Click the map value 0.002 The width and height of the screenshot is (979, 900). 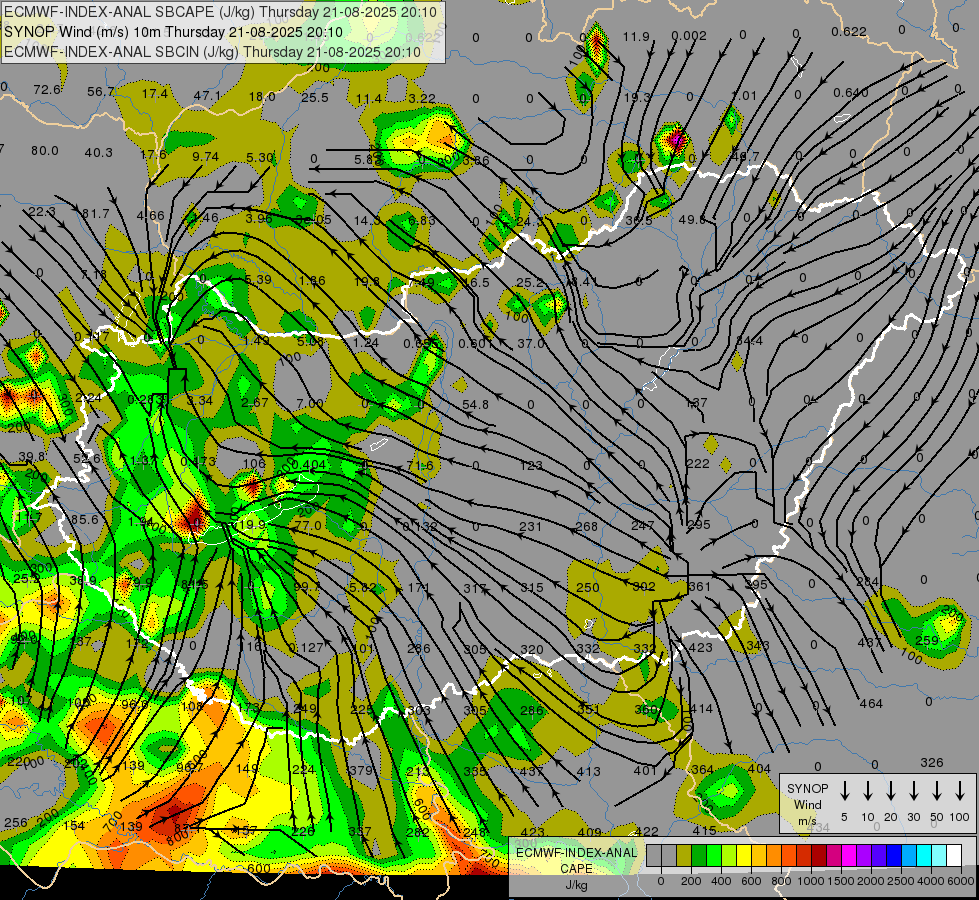(689, 36)
